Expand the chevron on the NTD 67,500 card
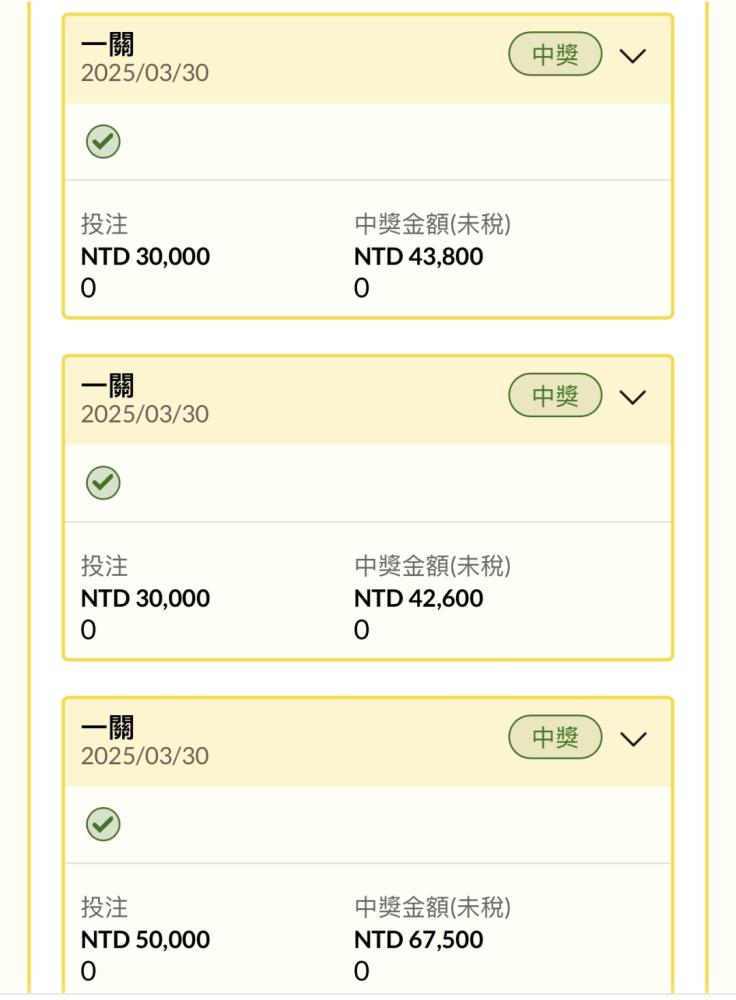 point(633,738)
